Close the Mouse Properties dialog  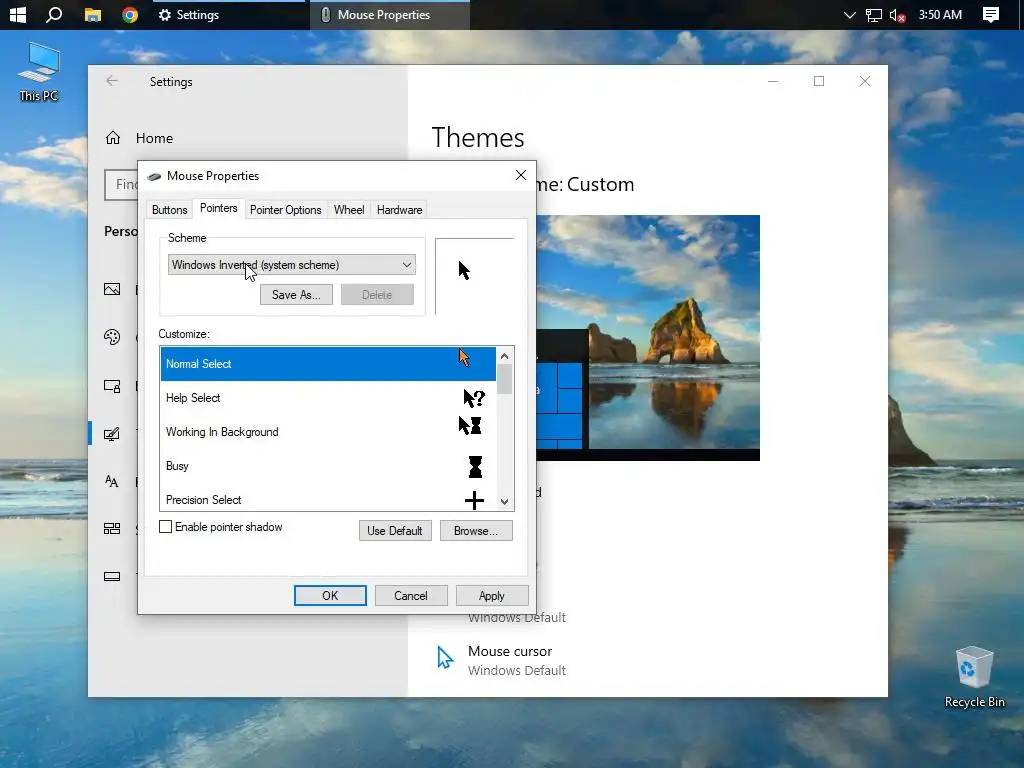click(x=520, y=175)
